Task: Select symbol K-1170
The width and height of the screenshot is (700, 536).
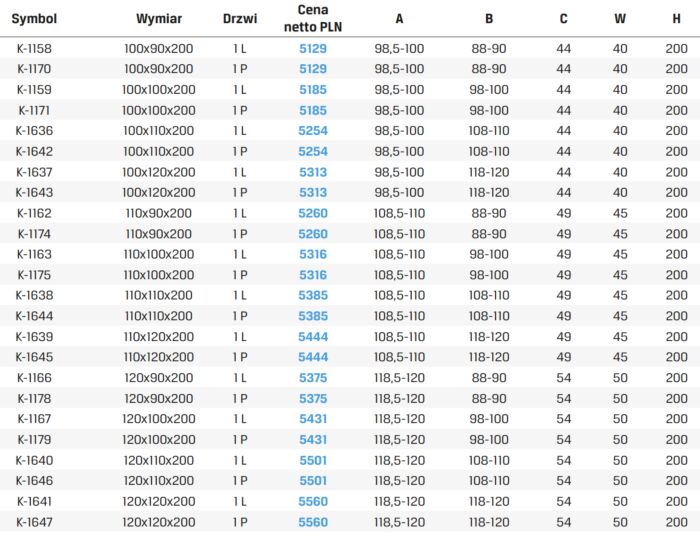Action: (34, 69)
